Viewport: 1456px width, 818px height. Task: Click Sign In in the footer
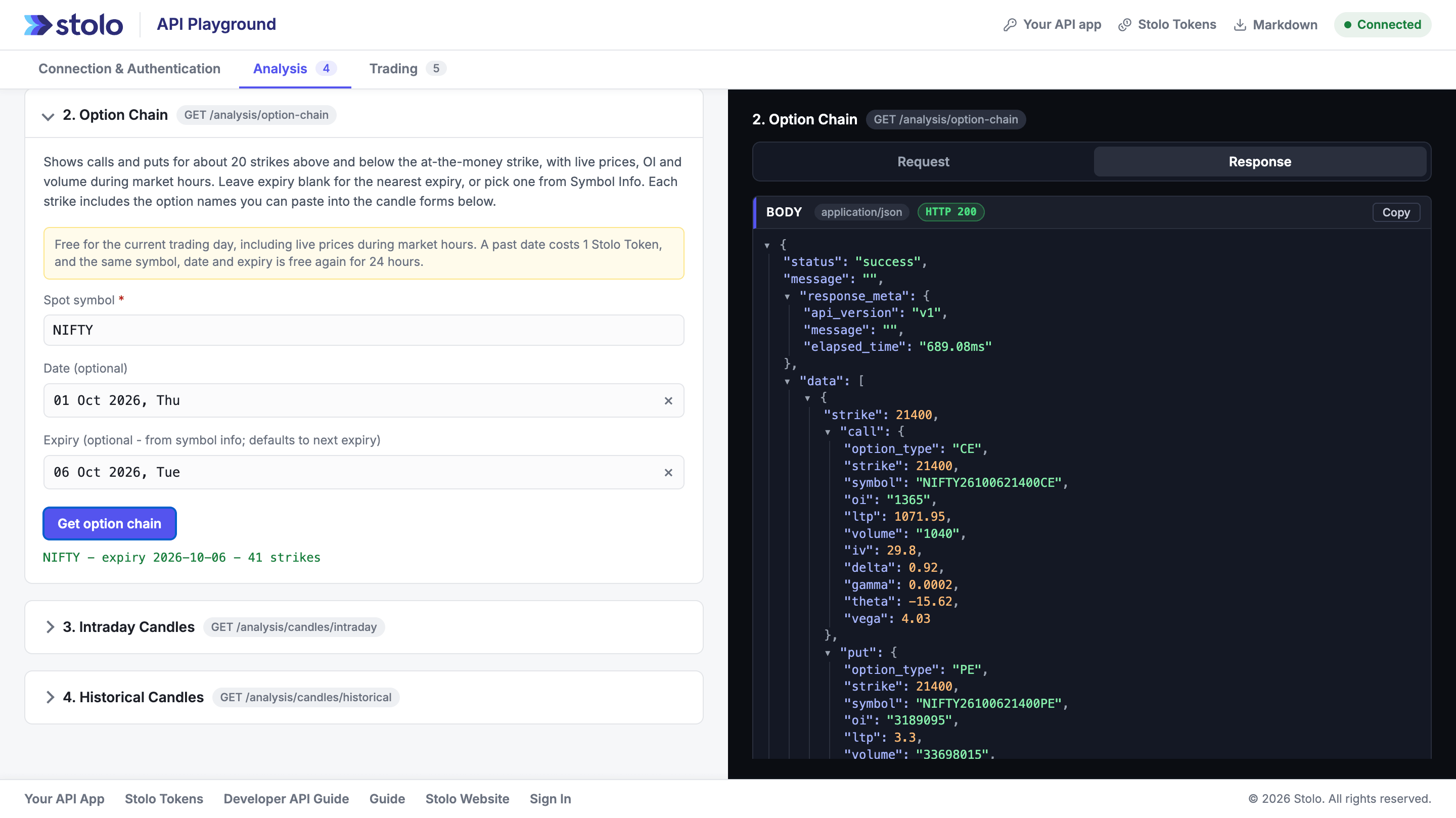550,799
